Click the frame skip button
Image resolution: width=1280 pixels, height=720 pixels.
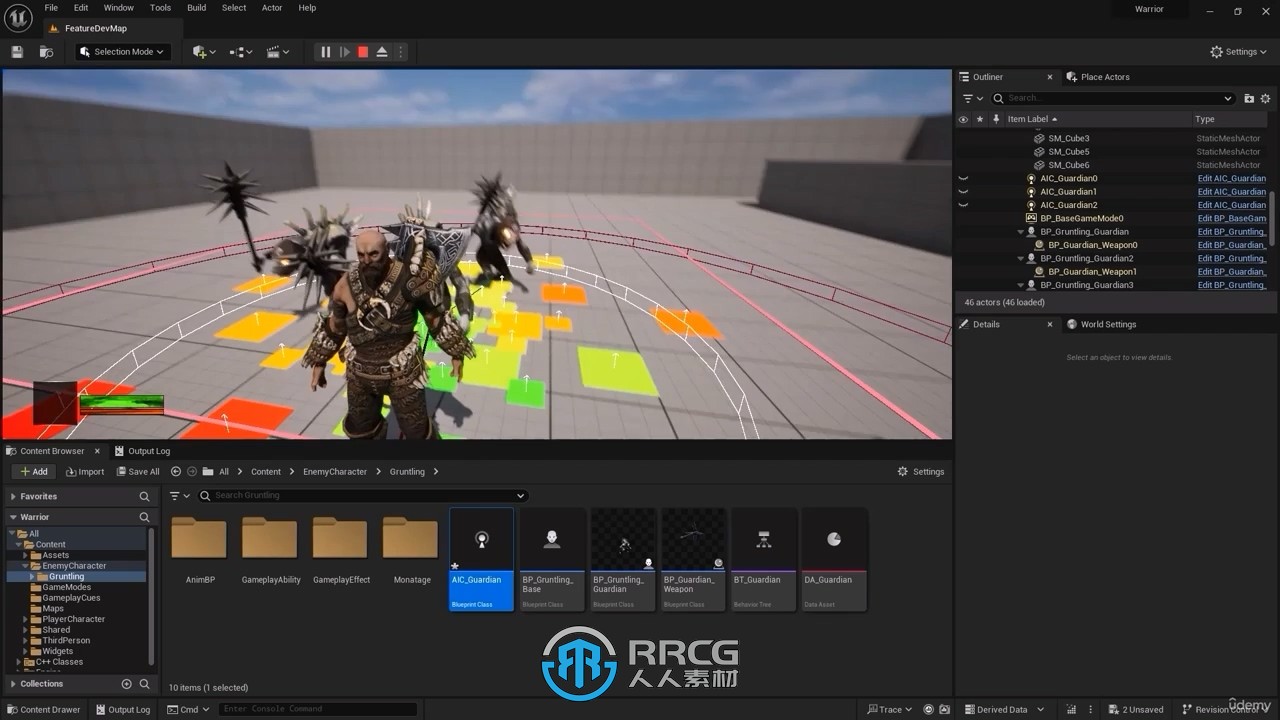[x=344, y=52]
